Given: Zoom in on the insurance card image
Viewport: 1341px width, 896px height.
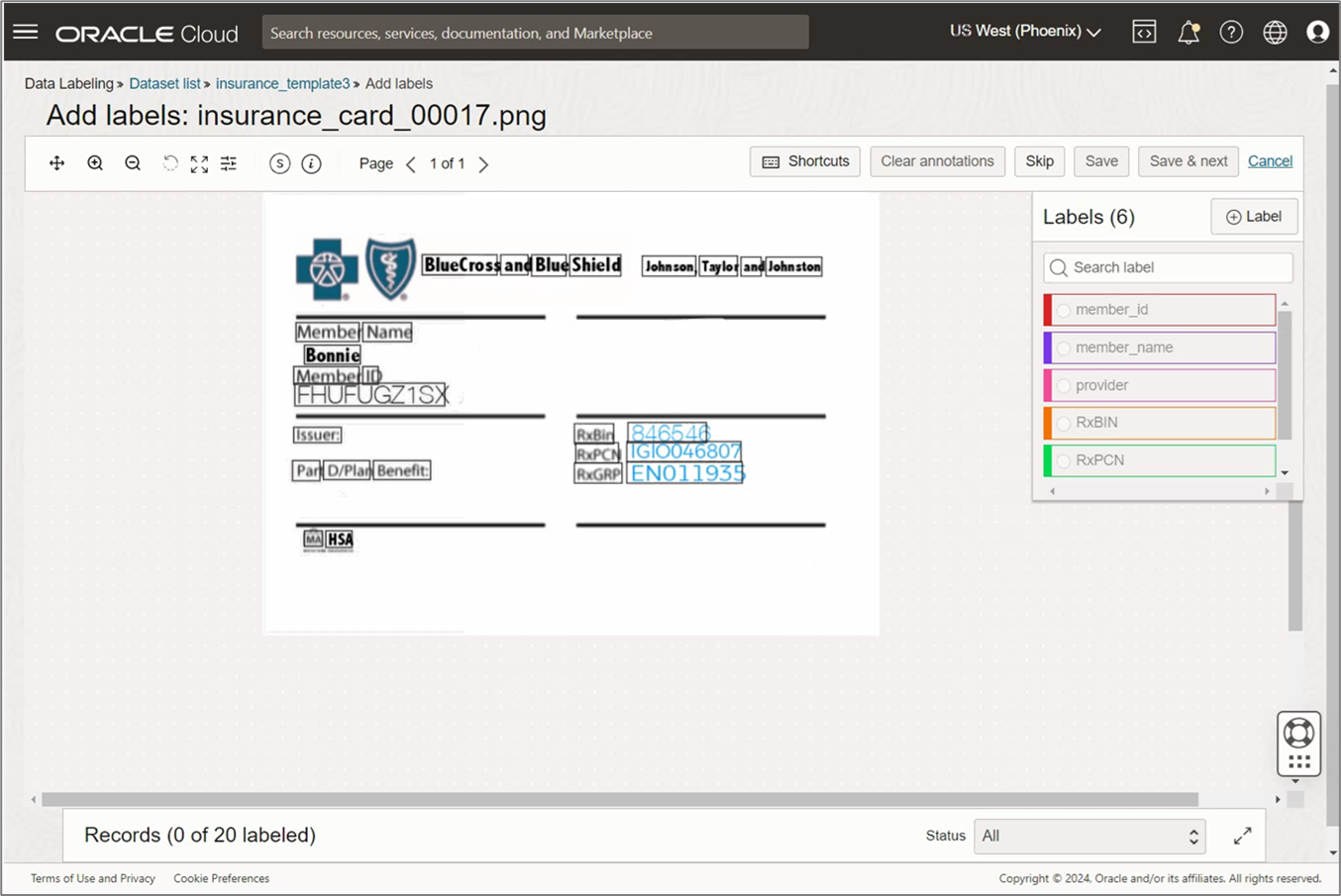Looking at the screenshot, I should [x=95, y=163].
